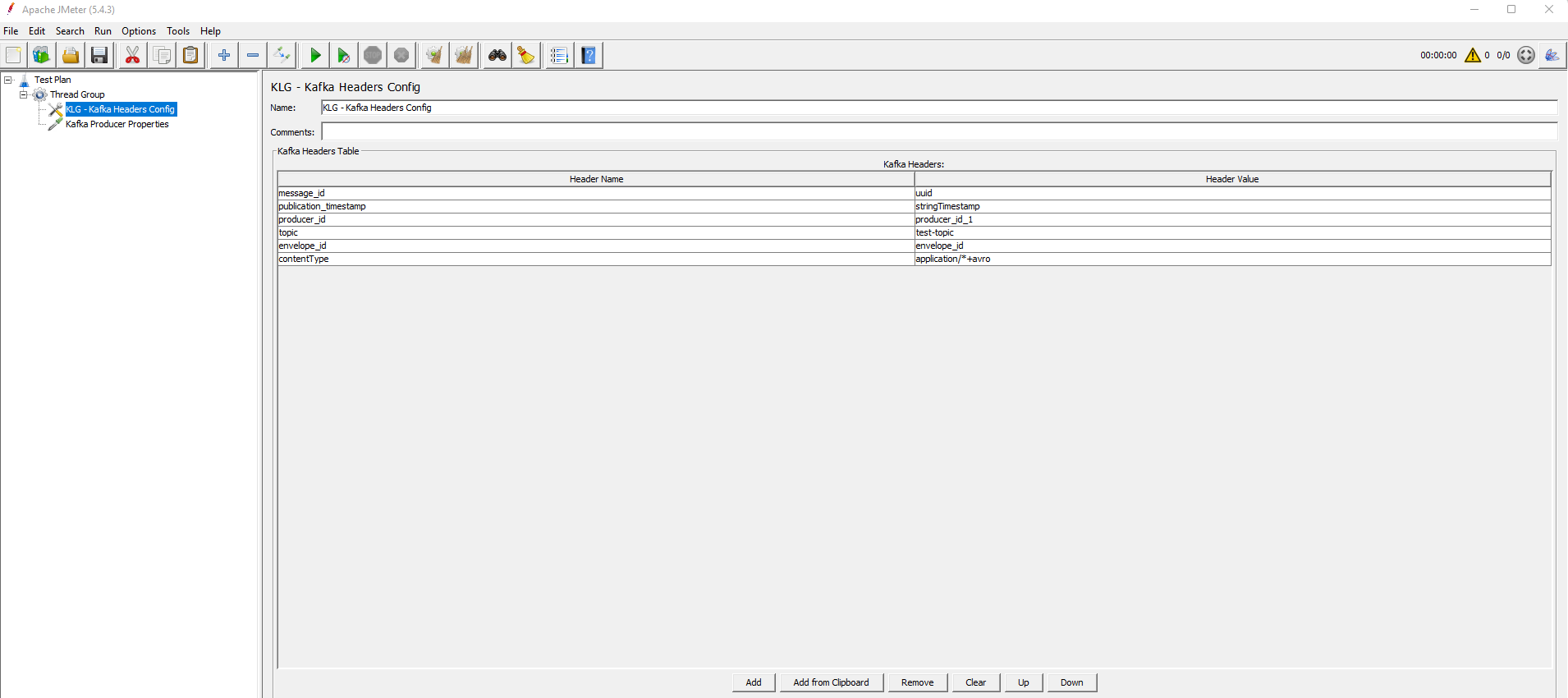Screen dimensions: 1568x698
Task: Select KLG - Kafka Headers Config tree node
Action: (121, 109)
